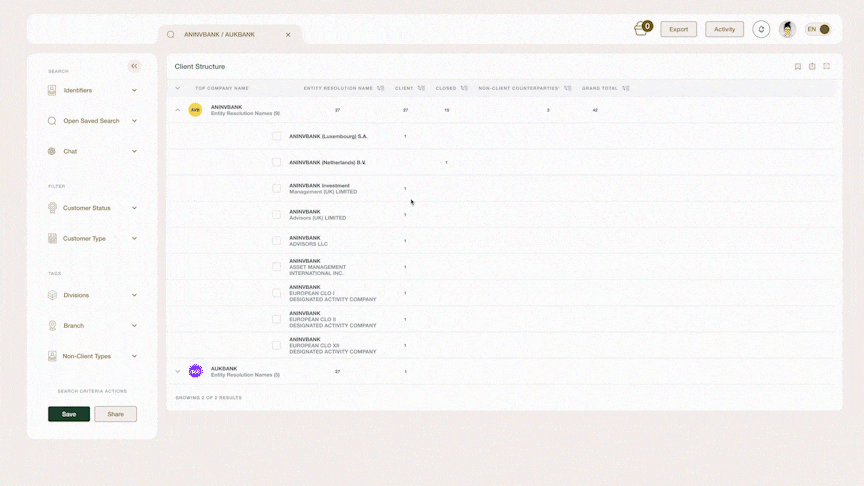Expand the Identifiers section chevron
This screenshot has height=486, width=864.
tap(134, 90)
